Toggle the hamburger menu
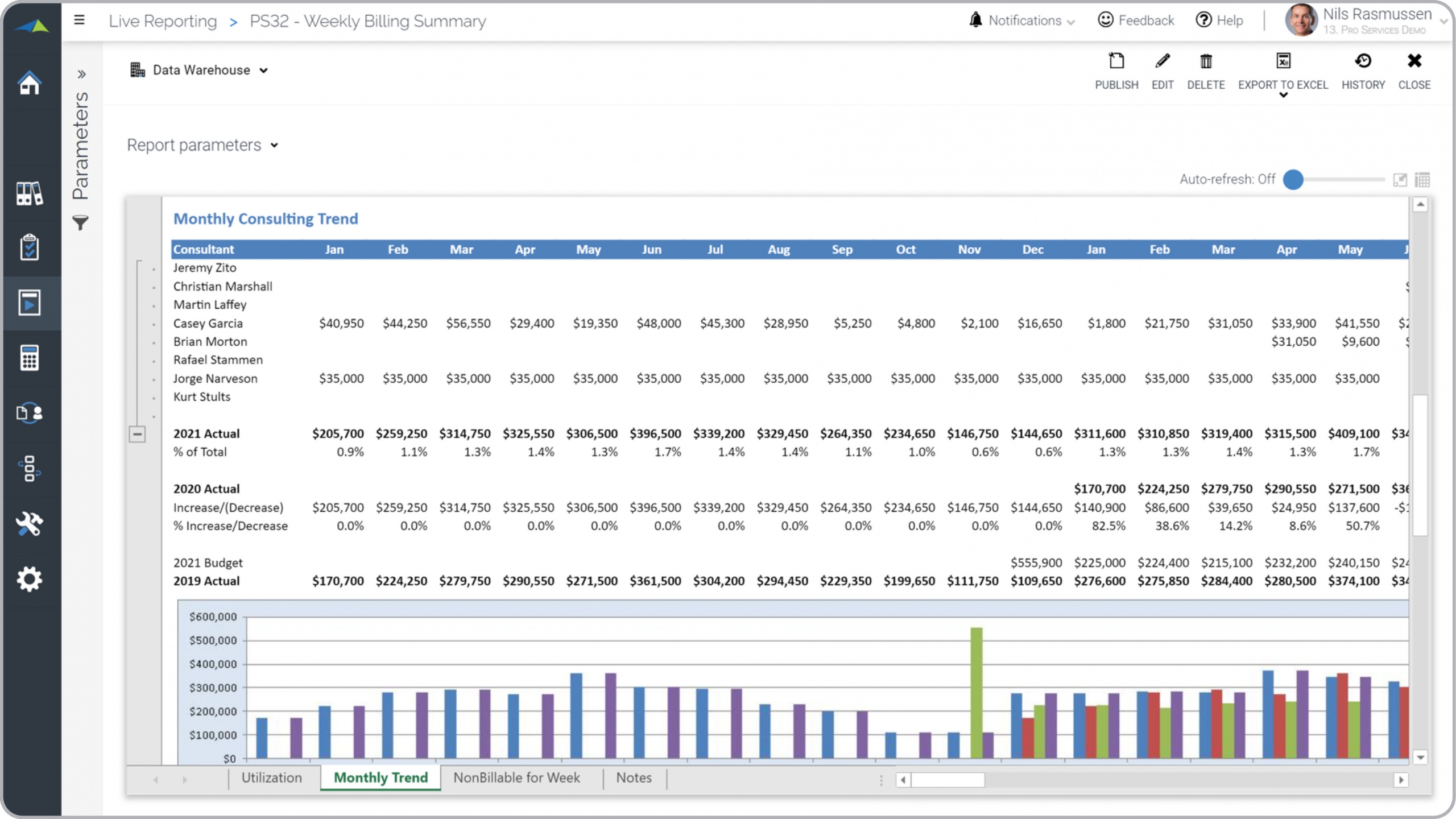1456x819 pixels. pyautogui.click(x=79, y=20)
